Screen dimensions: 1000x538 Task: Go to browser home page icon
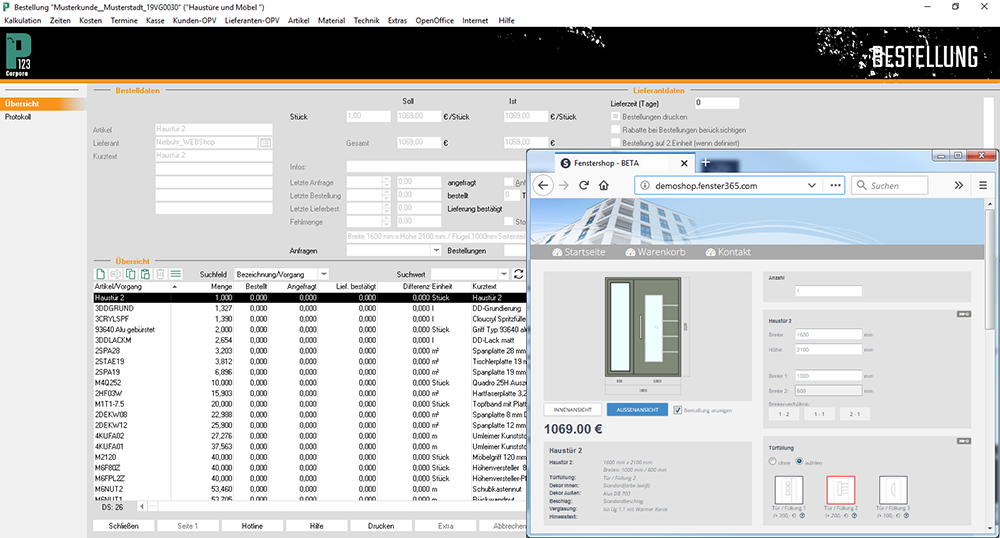click(x=605, y=185)
